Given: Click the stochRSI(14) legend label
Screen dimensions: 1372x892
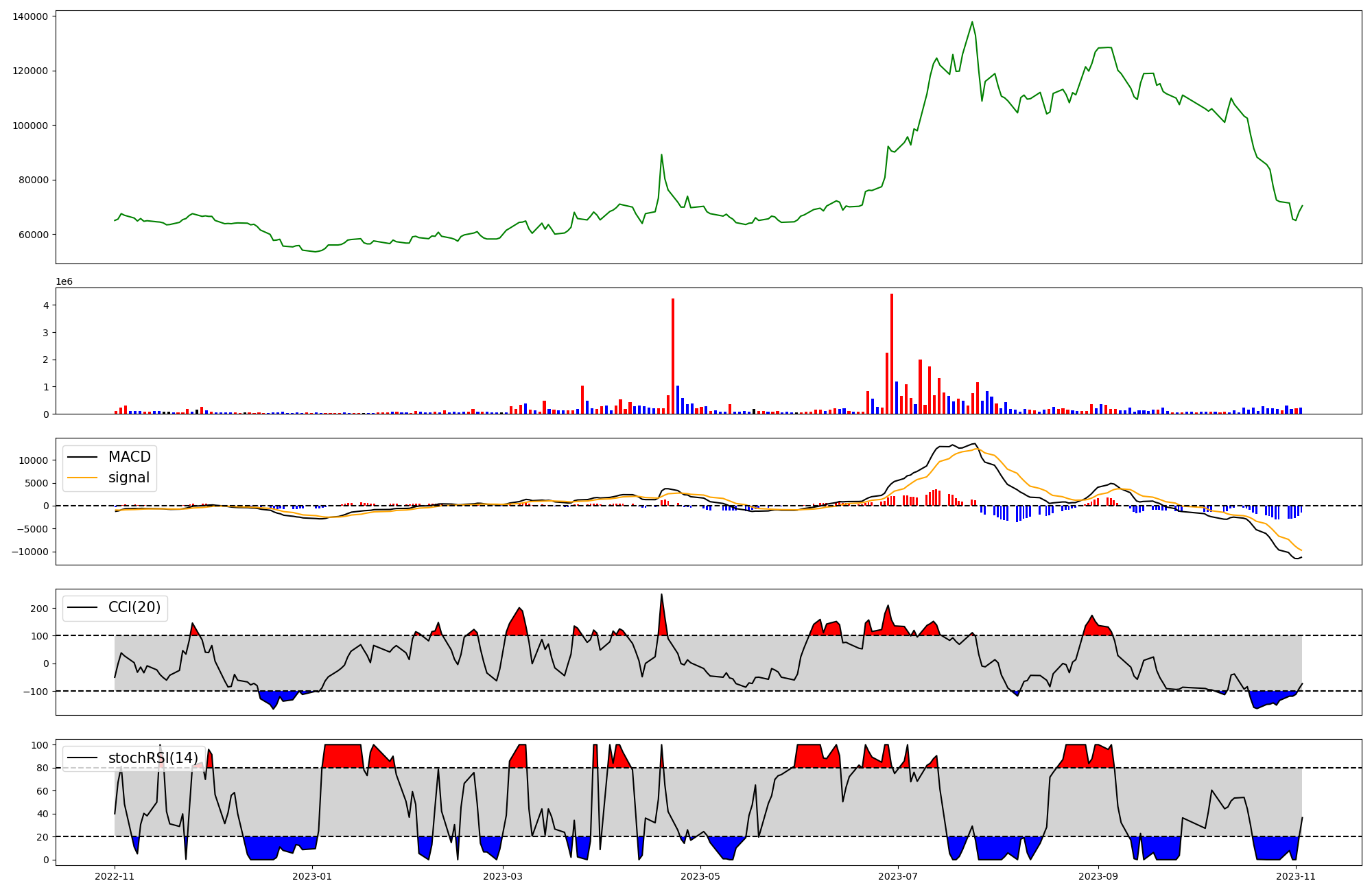Looking at the screenshot, I should pyautogui.click(x=153, y=758).
